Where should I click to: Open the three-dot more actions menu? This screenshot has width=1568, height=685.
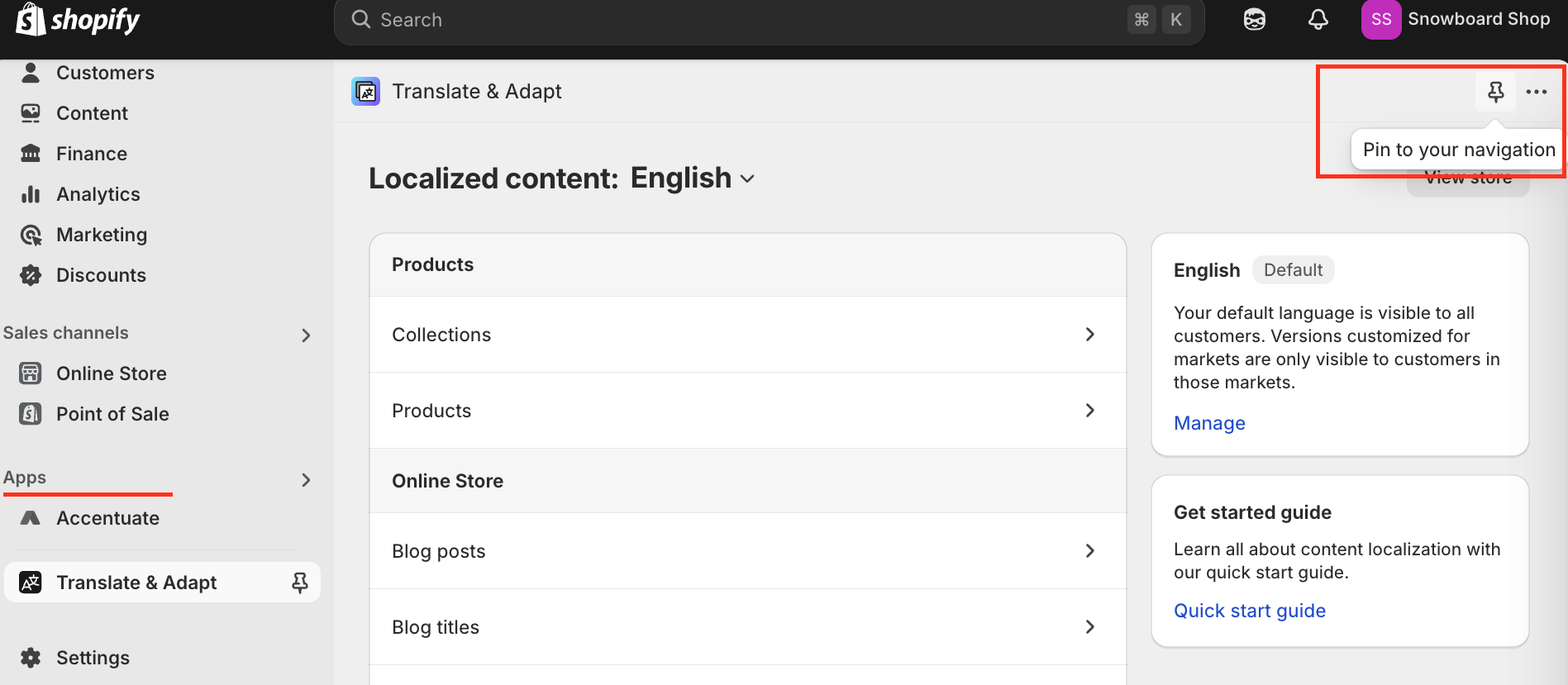tap(1537, 92)
